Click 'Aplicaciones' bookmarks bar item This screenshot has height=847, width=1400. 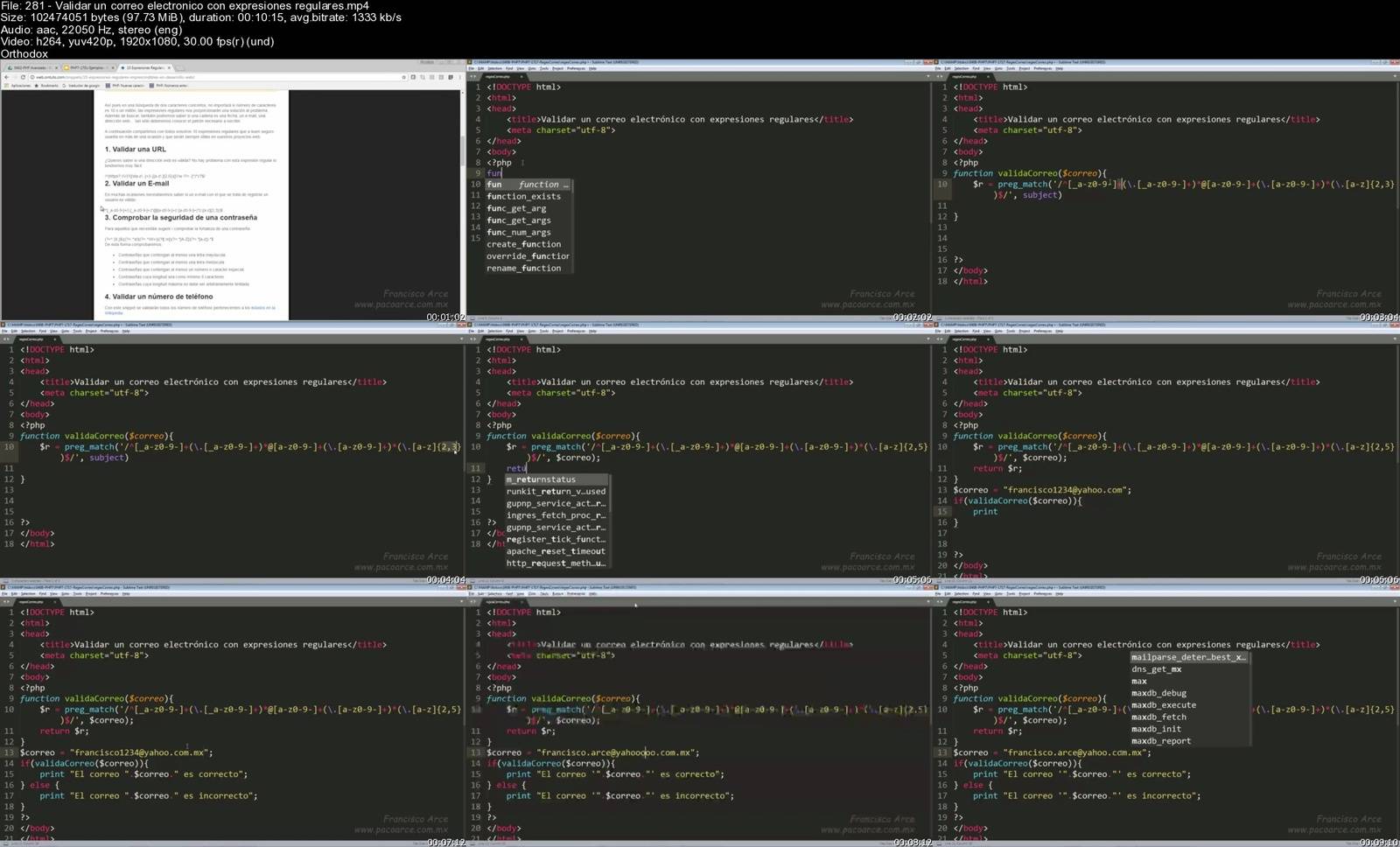point(17,86)
